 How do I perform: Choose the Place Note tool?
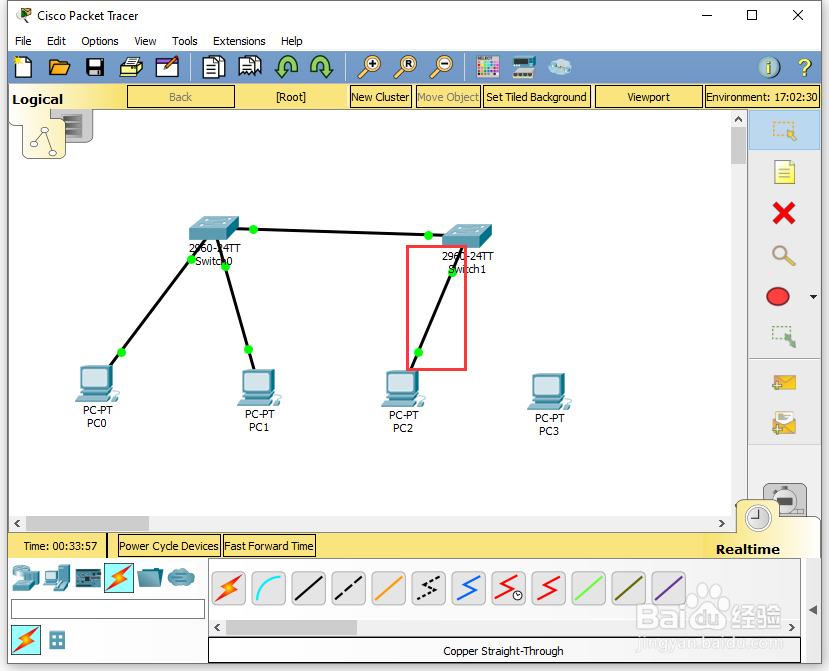[784, 172]
